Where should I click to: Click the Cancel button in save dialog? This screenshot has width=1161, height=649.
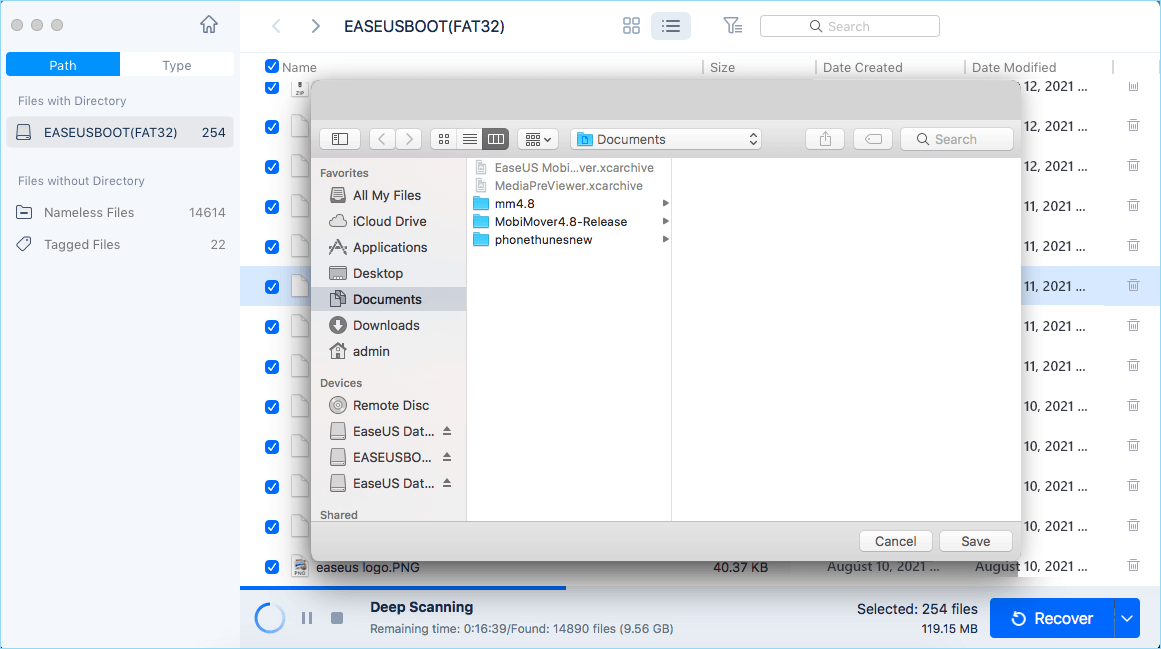(x=895, y=540)
